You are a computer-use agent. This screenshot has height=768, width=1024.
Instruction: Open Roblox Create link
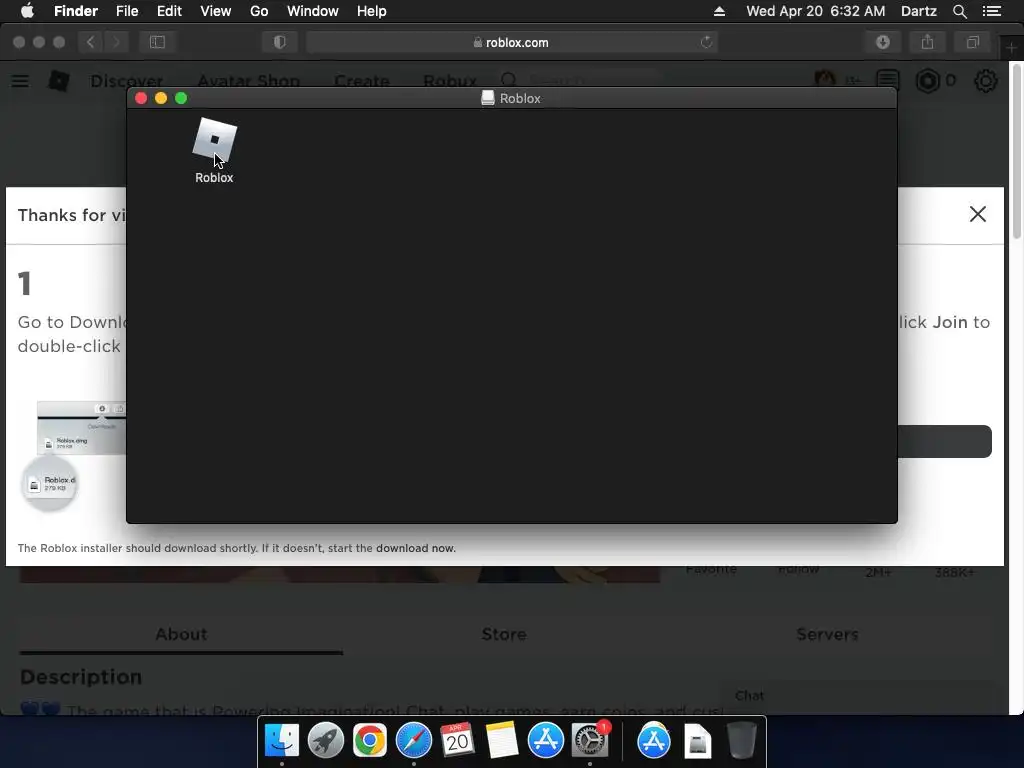(362, 81)
